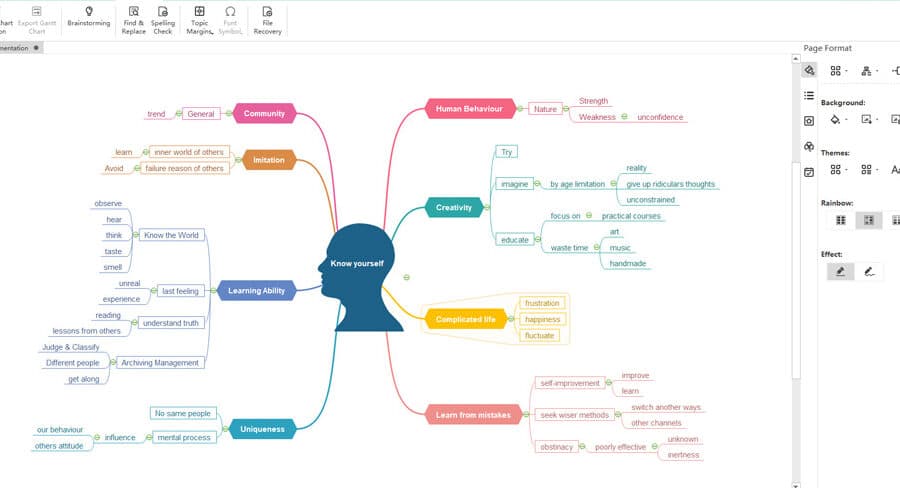The height and width of the screenshot is (488, 900).
Task: Open the clover-shaped clipart sidebar icon
Action: pos(809,146)
